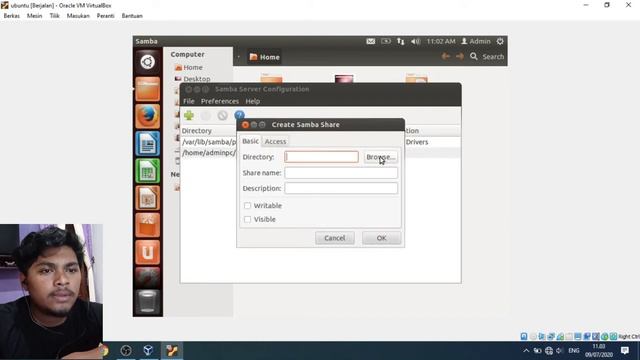
Task: Open LibreOffice Writer from launcher
Action: (147, 143)
